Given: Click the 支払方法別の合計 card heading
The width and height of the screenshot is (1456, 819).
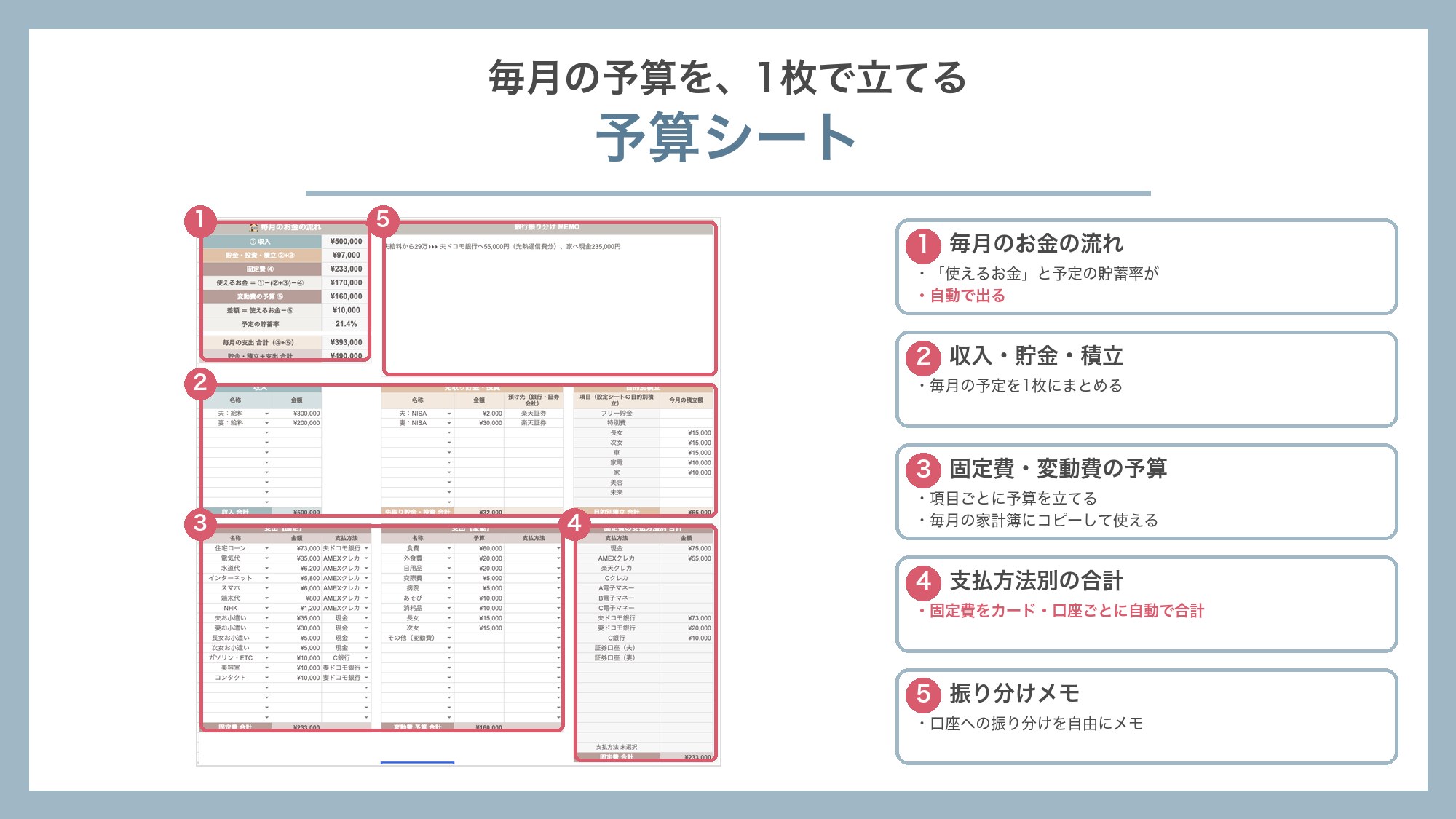Looking at the screenshot, I should (1037, 581).
